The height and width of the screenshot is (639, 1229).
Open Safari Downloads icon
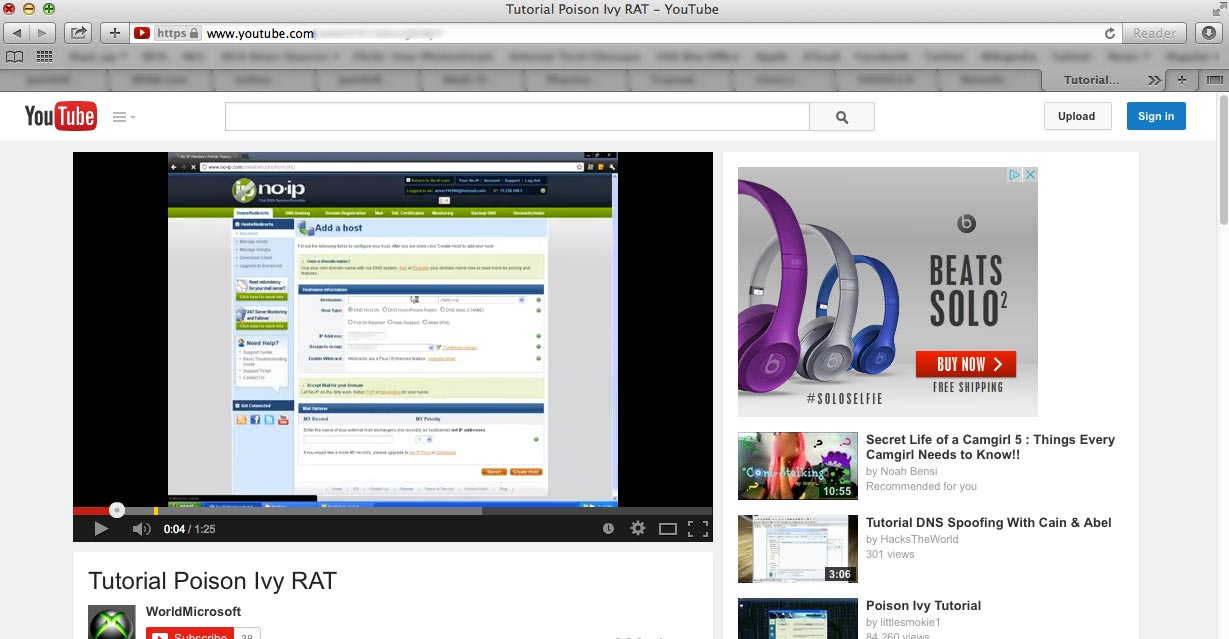pos(1209,33)
